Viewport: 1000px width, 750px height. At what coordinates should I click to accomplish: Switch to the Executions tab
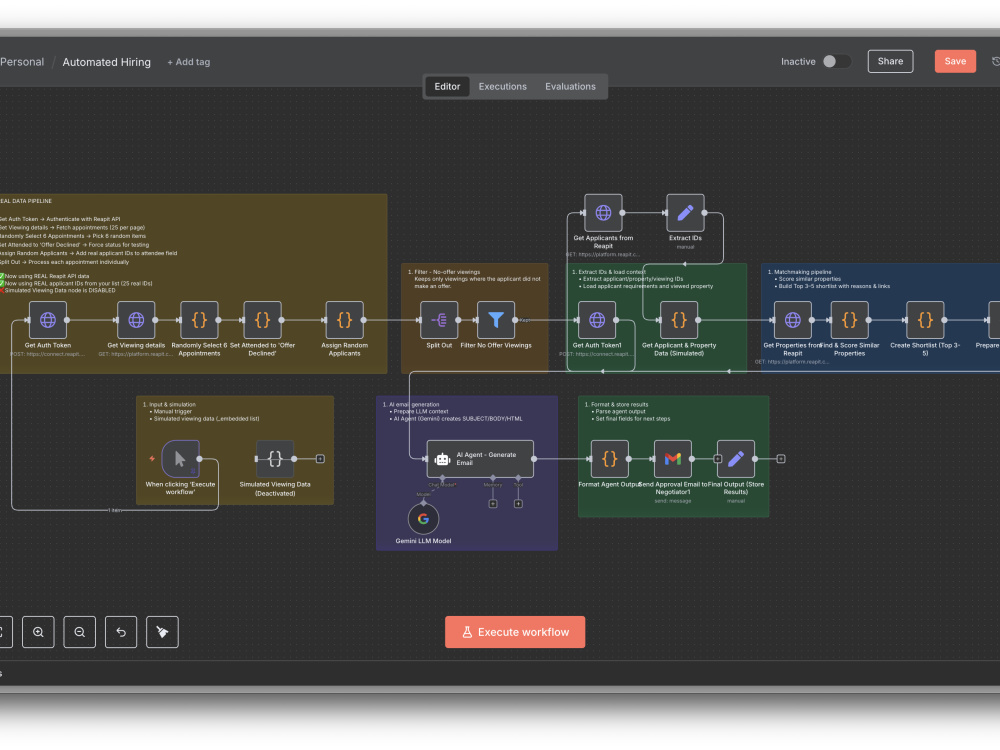[x=503, y=87]
